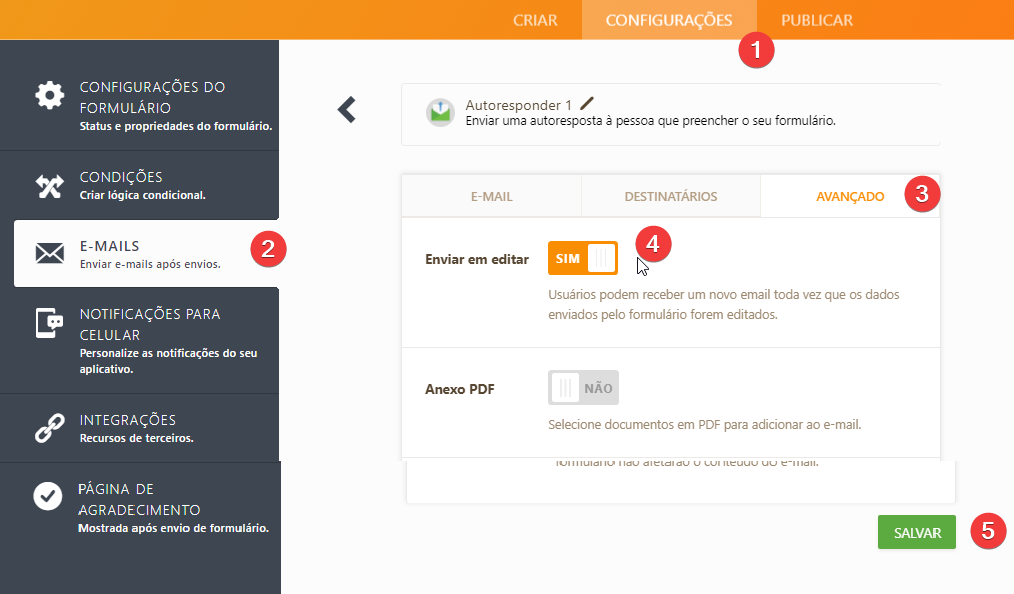Click the Autoresponder green envelope icon
Viewport: 1014px width, 594px height.
tap(440, 112)
